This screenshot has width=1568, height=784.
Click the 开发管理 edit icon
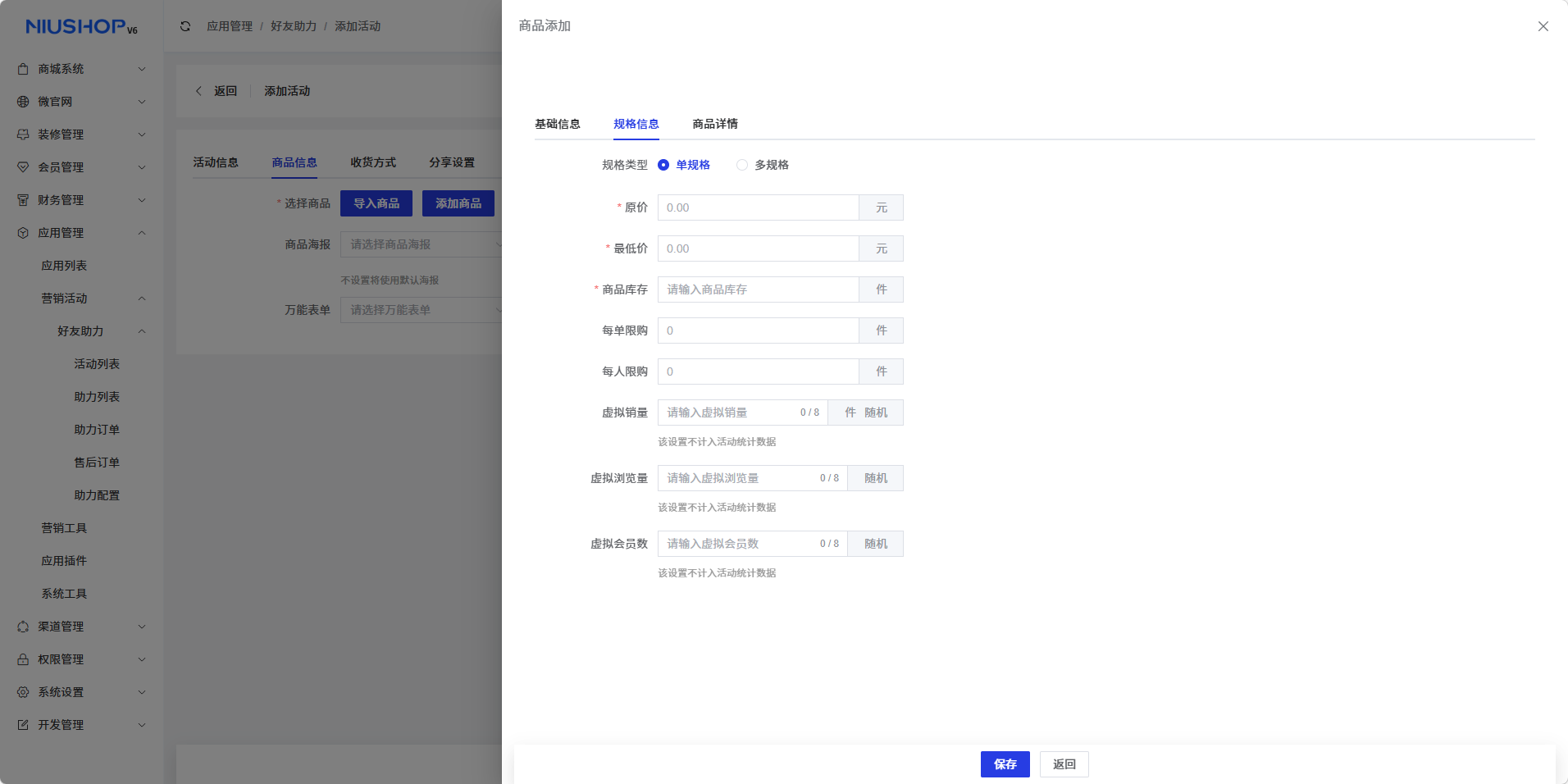[23, 725]
